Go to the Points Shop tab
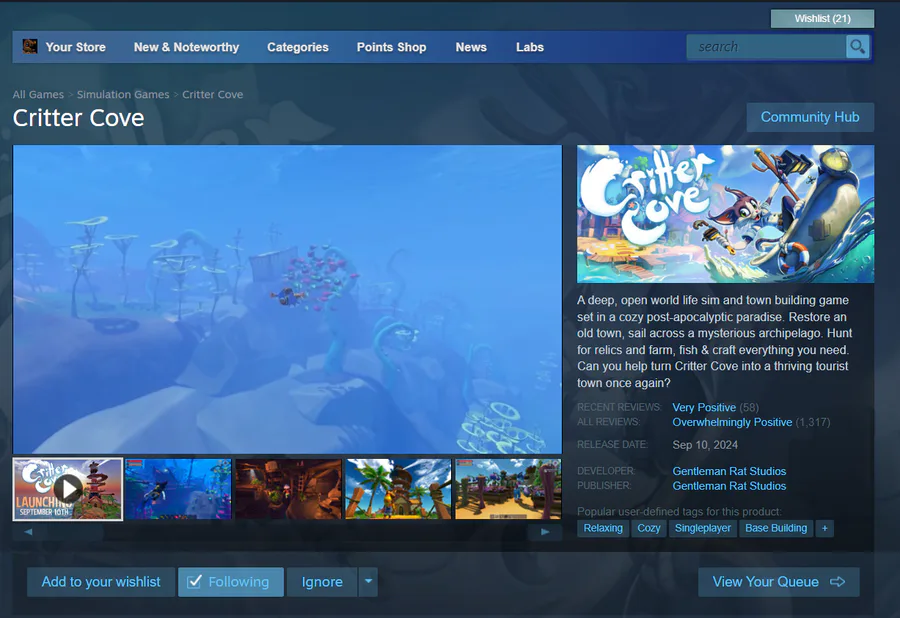This screenshot has width=900, height=618. tap(391, 47)
